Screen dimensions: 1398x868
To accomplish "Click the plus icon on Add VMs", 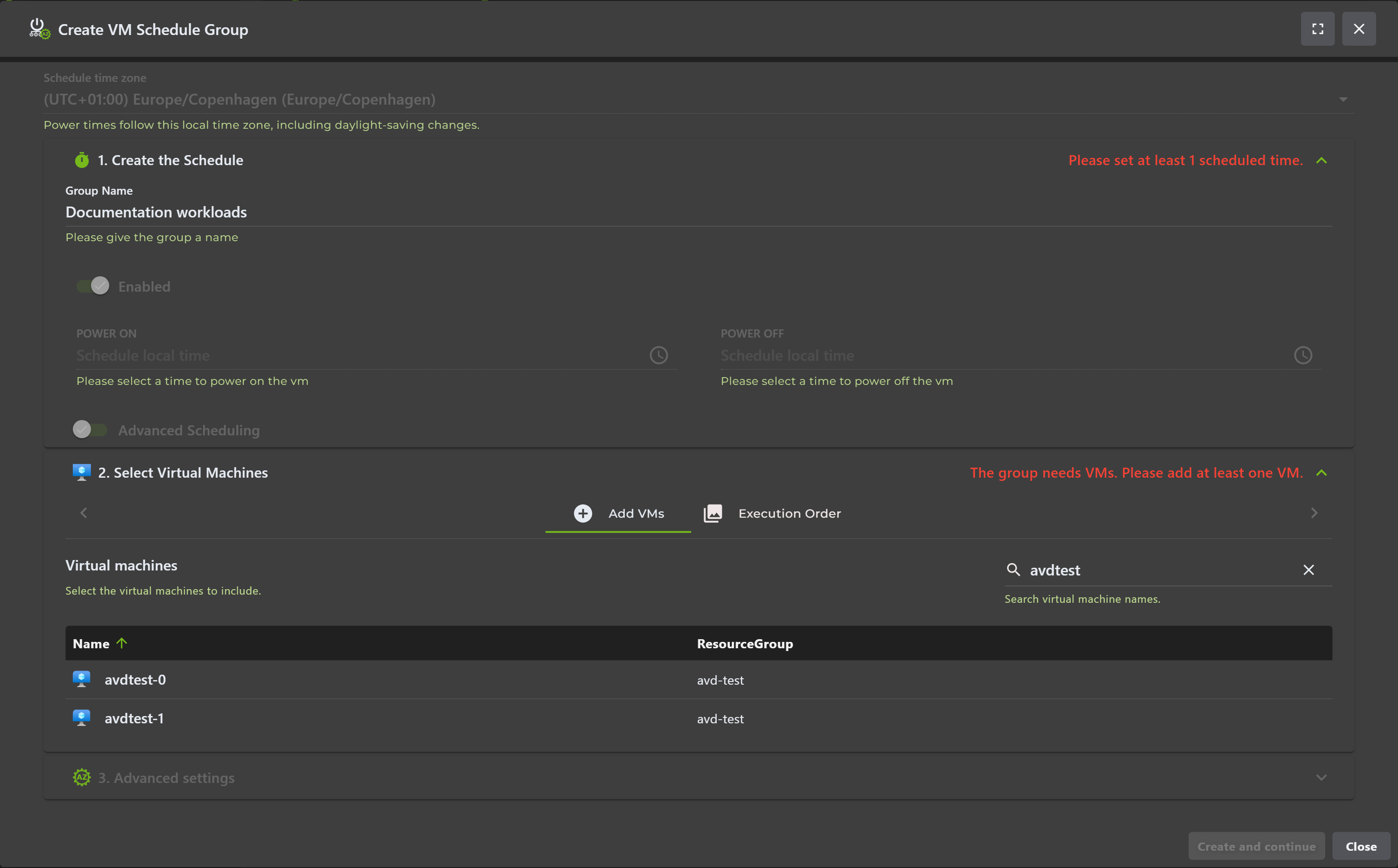I will [583, 513].
